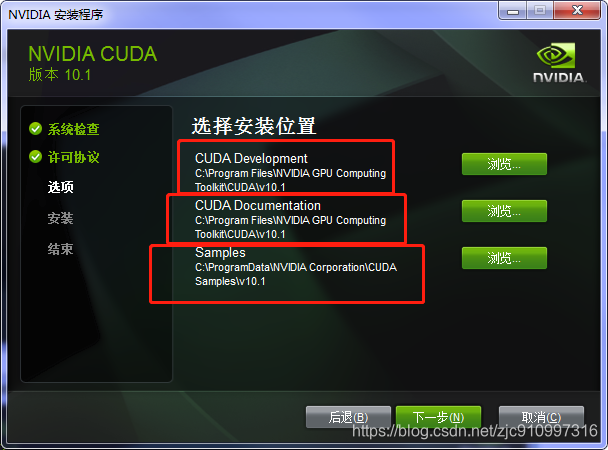
Task: Go to next step with 下一步(N)
Action: pos(438,417)
